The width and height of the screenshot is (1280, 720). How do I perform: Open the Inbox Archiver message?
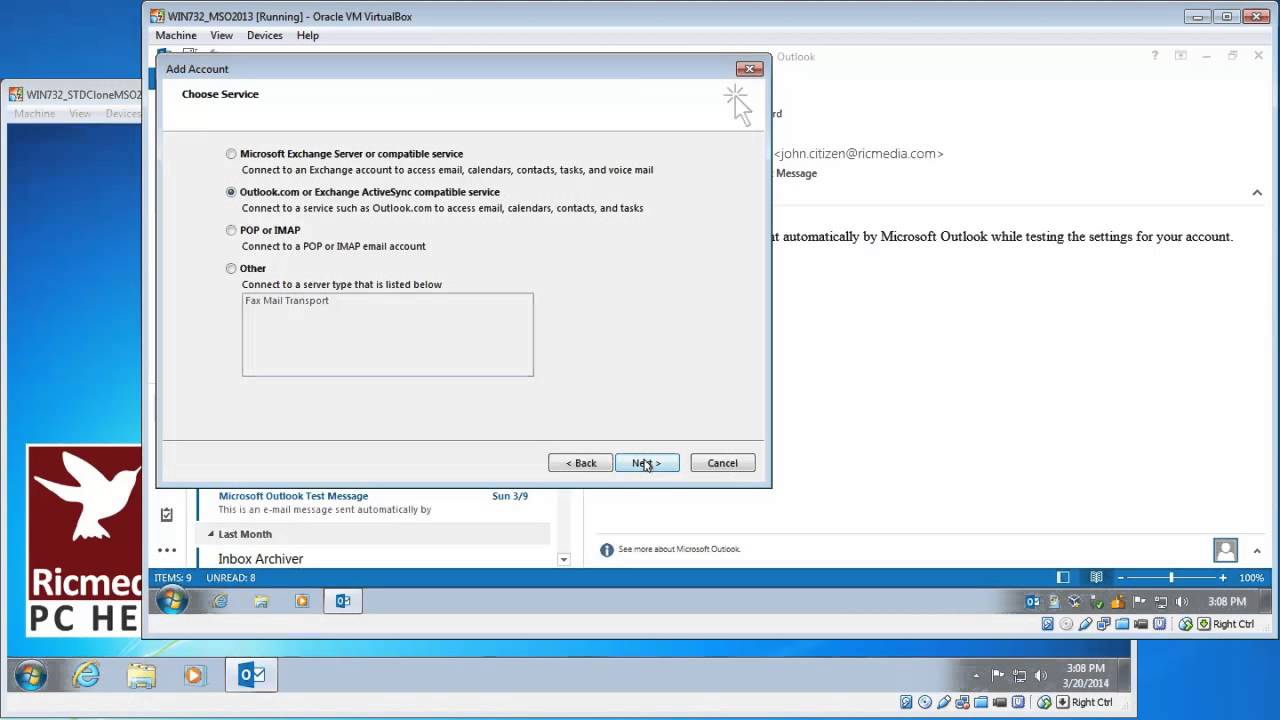pos(260,559)
